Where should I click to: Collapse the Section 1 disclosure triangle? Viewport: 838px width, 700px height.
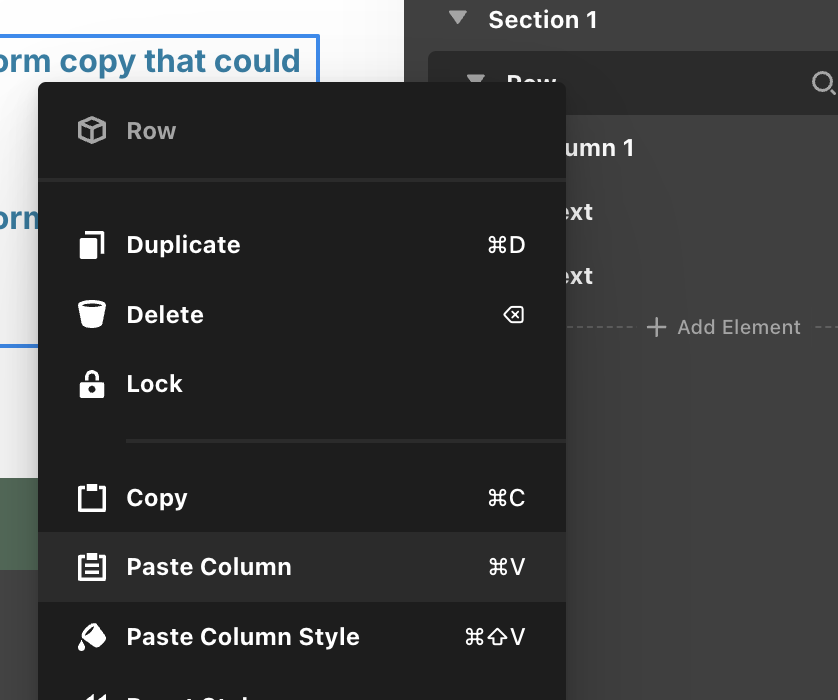458,18
